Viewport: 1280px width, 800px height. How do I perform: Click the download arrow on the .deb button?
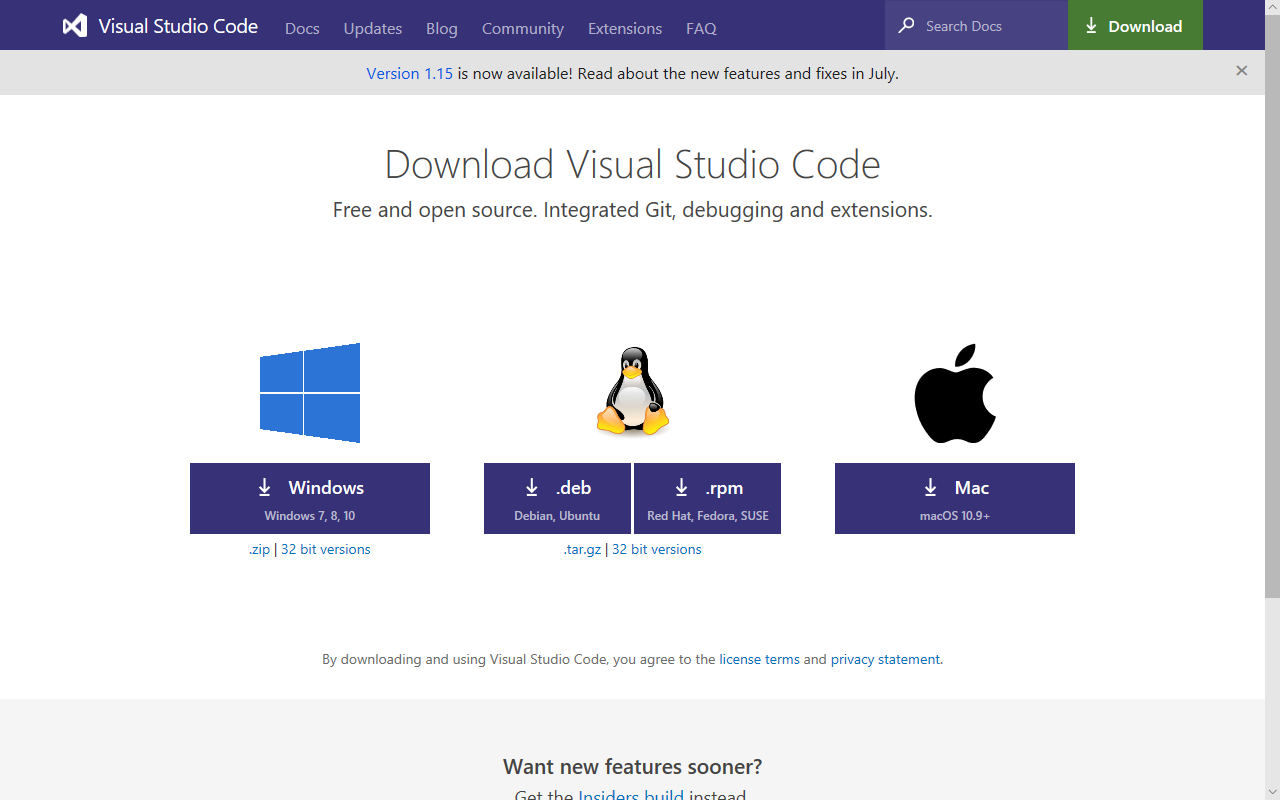point(531,487)
